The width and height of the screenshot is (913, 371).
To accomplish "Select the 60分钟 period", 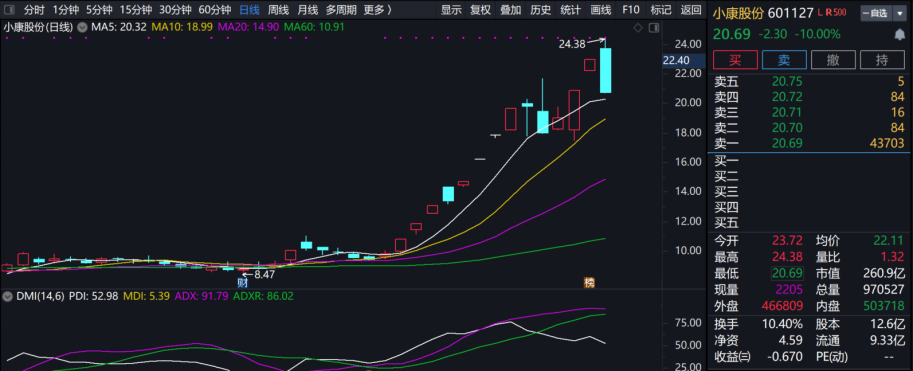I will (215, 10).
